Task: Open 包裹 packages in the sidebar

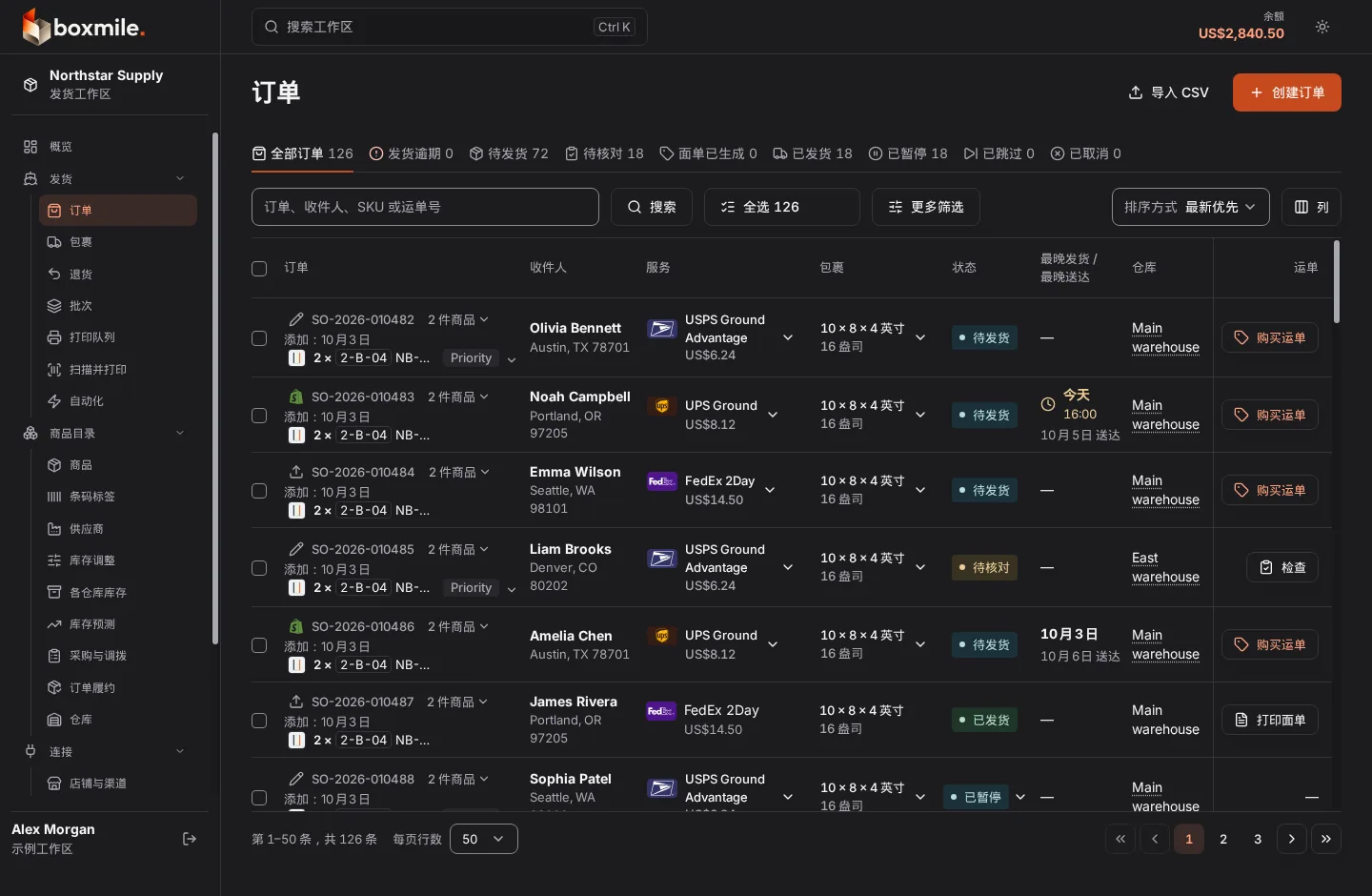Action: tap(118, 242)
